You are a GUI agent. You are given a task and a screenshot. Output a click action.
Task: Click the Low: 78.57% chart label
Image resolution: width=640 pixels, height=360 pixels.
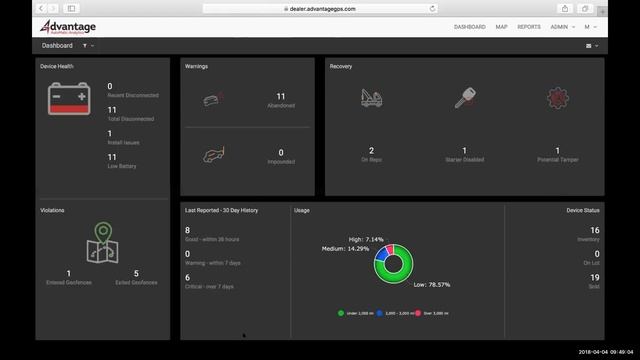[x=432, y=284]
